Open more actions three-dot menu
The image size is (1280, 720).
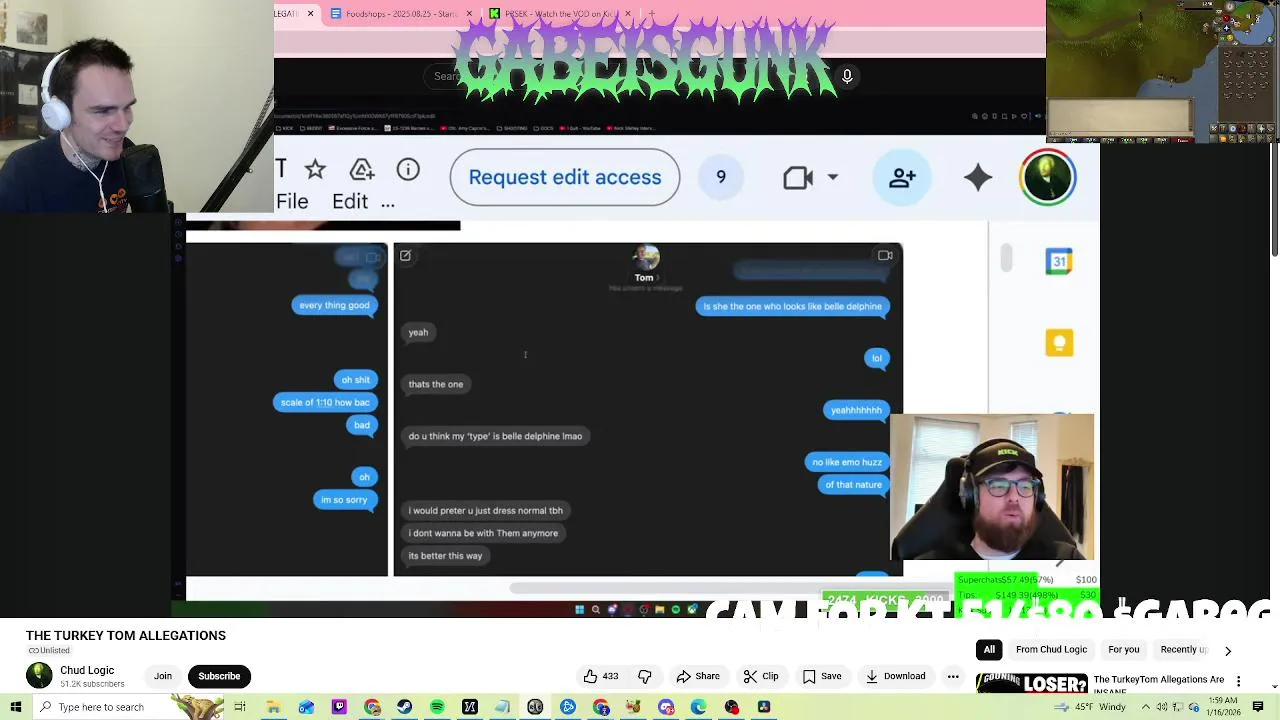click(x=953, y=676)
